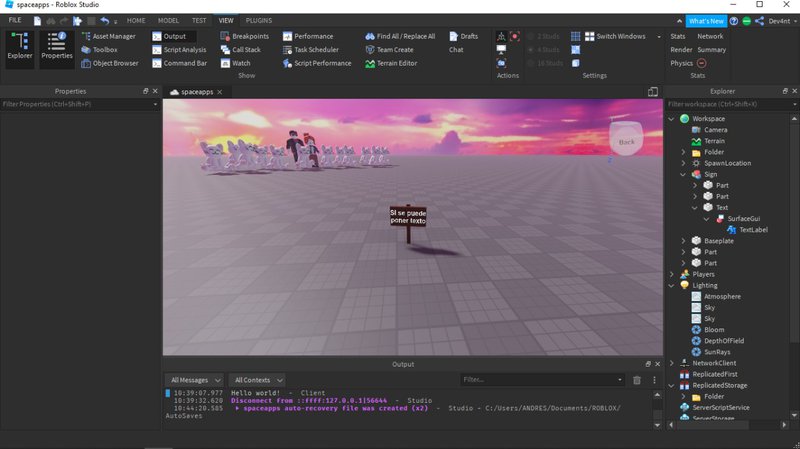800x449 pixels.
Task: Open the help question mark icon
Action: (x=734, y=21)
